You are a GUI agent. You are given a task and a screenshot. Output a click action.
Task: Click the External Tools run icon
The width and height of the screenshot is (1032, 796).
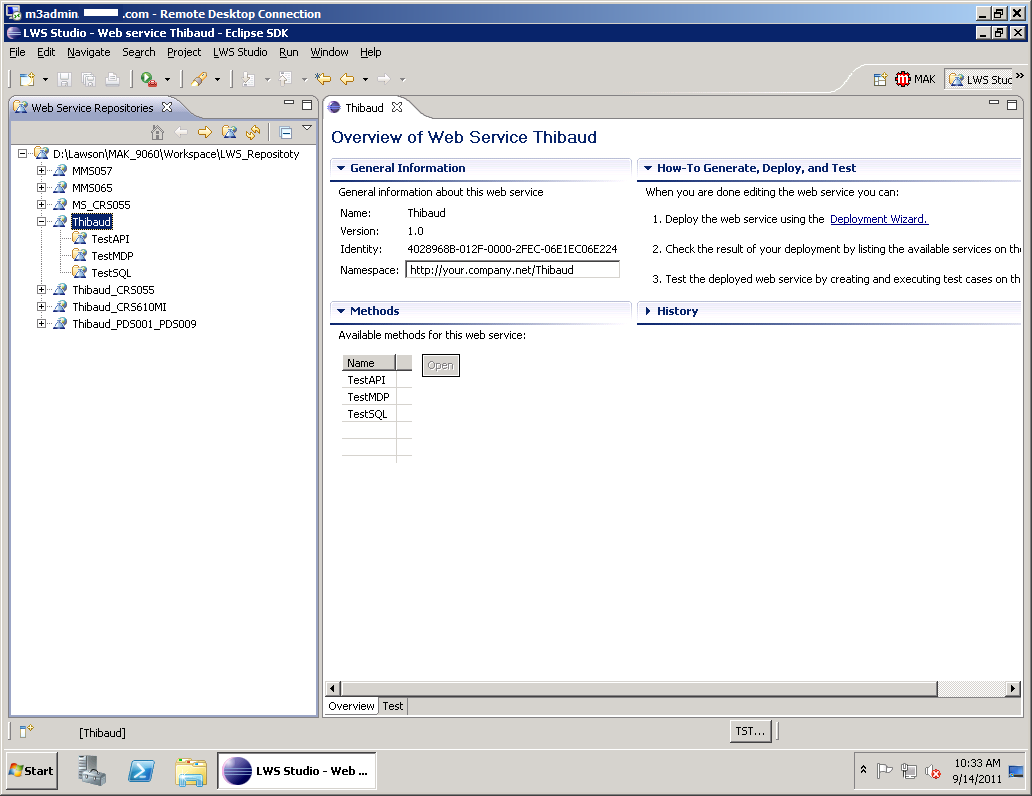[x=148, y=79]
